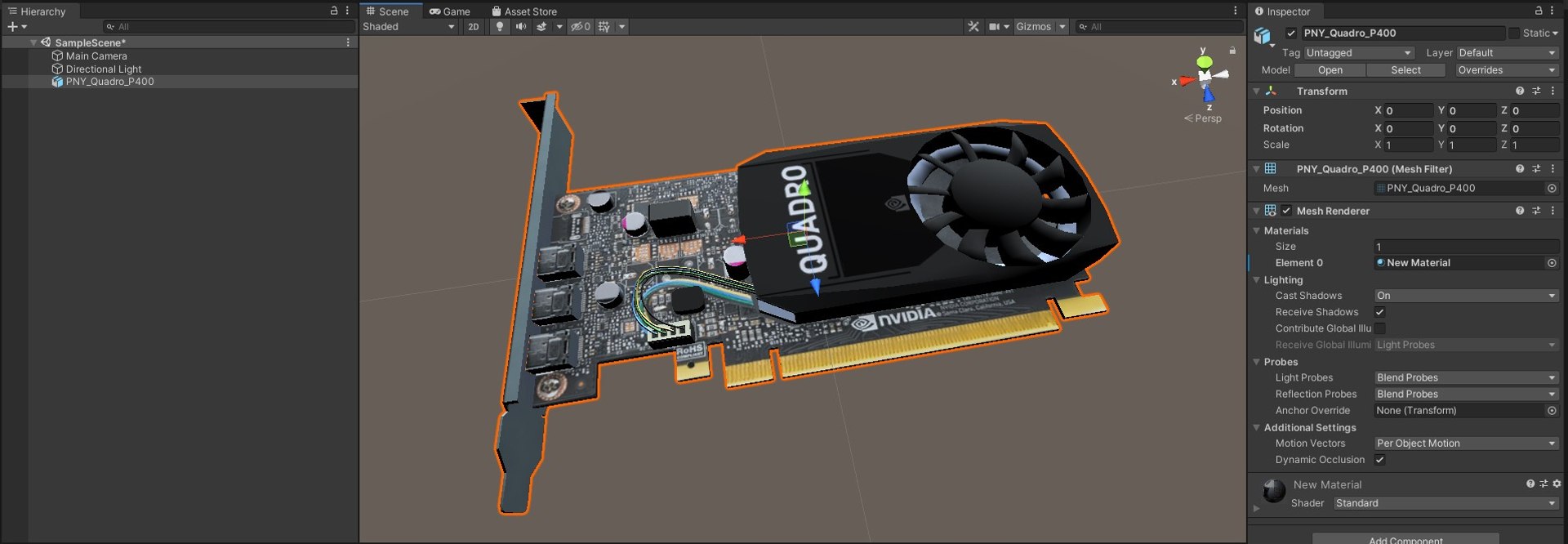Viewport: 1568px width, 544px height.
Task: Open Scene view panel kebab menu
Action: [x=1235, y=11]
